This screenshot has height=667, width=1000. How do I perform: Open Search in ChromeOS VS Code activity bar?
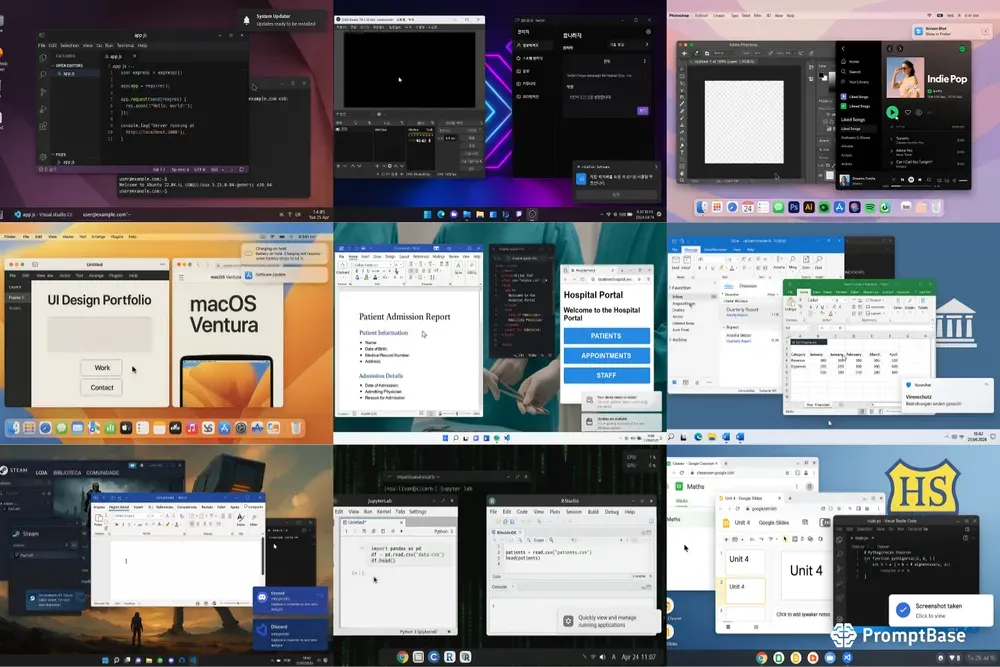[839, 554]
